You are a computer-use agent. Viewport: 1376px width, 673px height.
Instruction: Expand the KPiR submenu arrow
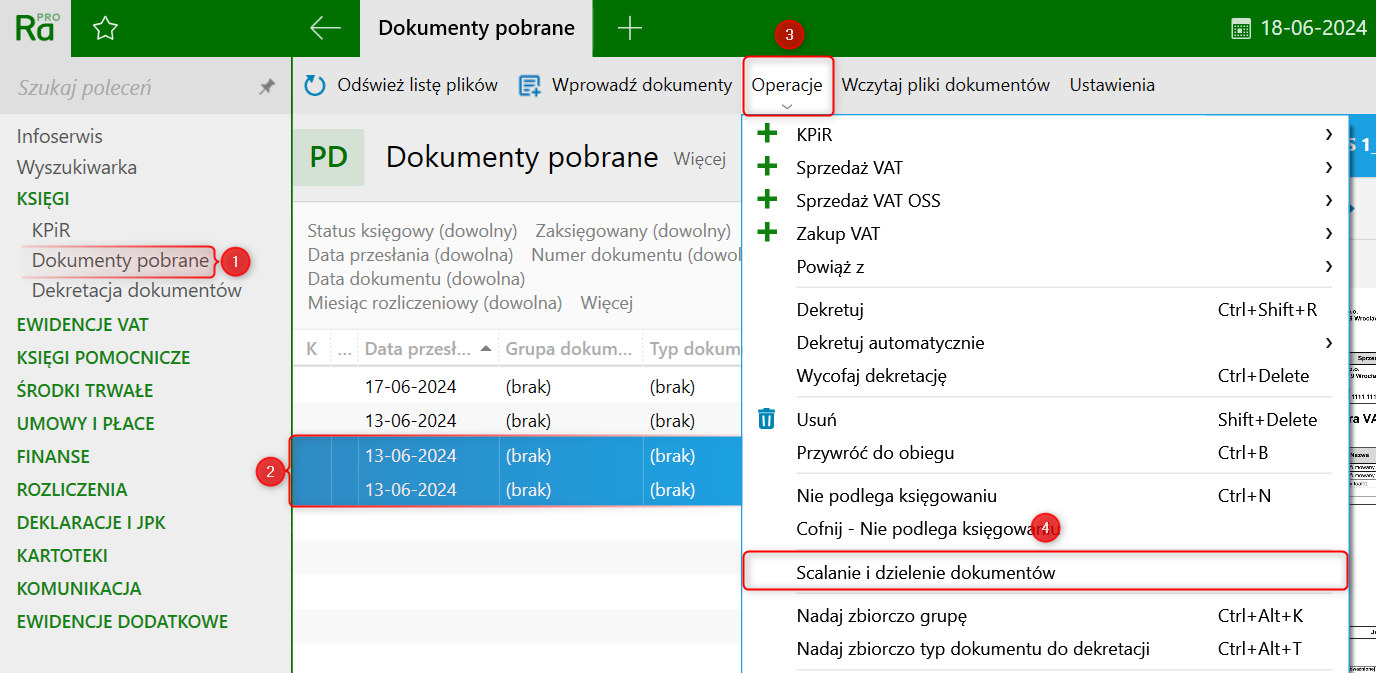(1329, 134)
